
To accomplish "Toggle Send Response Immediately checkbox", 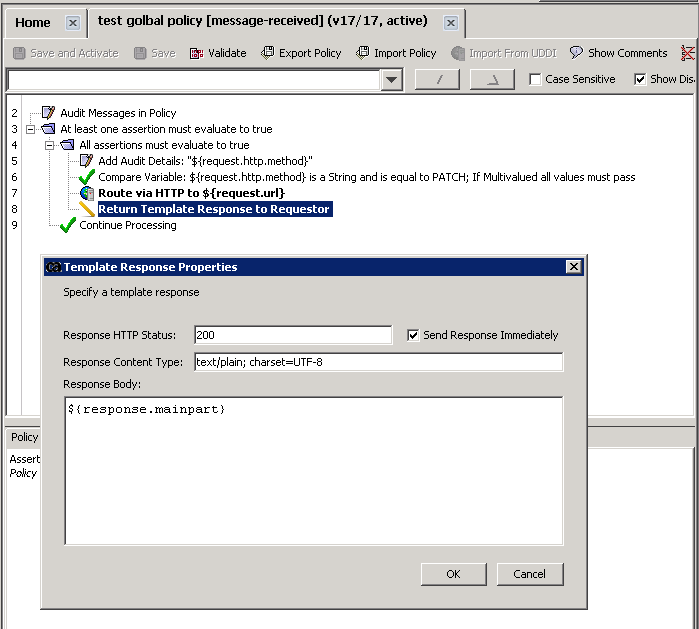I will coord(413,335).
